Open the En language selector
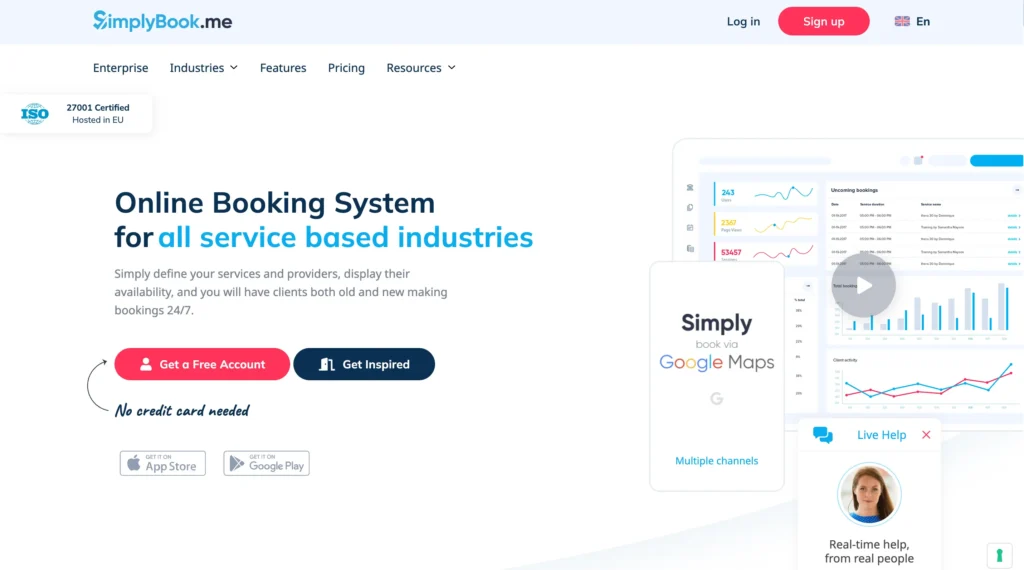The height and width of the screenshot is (570, 1024). (912, 22)
